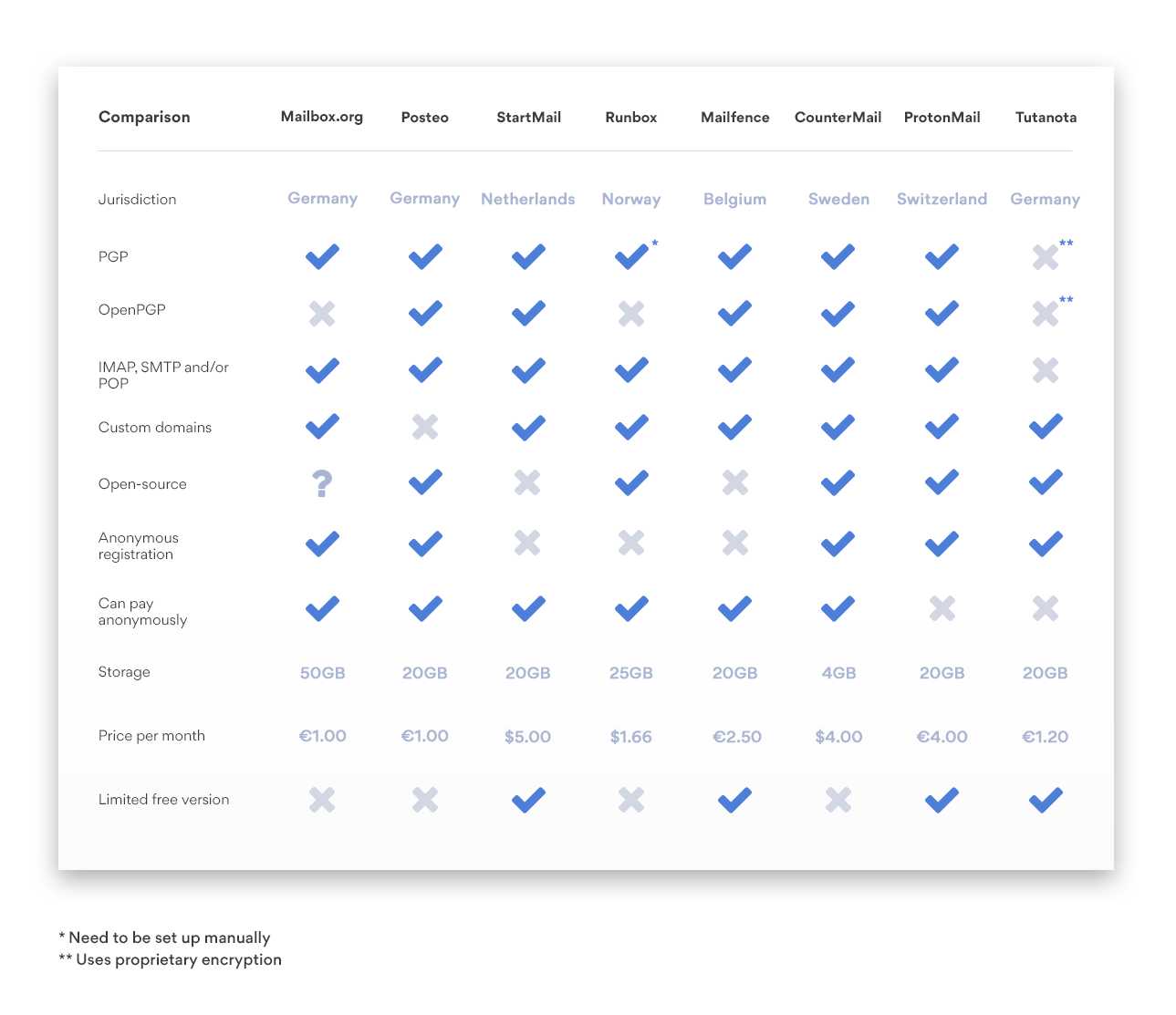1176x1015 pixels.
Task: Select the Mailbox.org column header
Action: 322,117
